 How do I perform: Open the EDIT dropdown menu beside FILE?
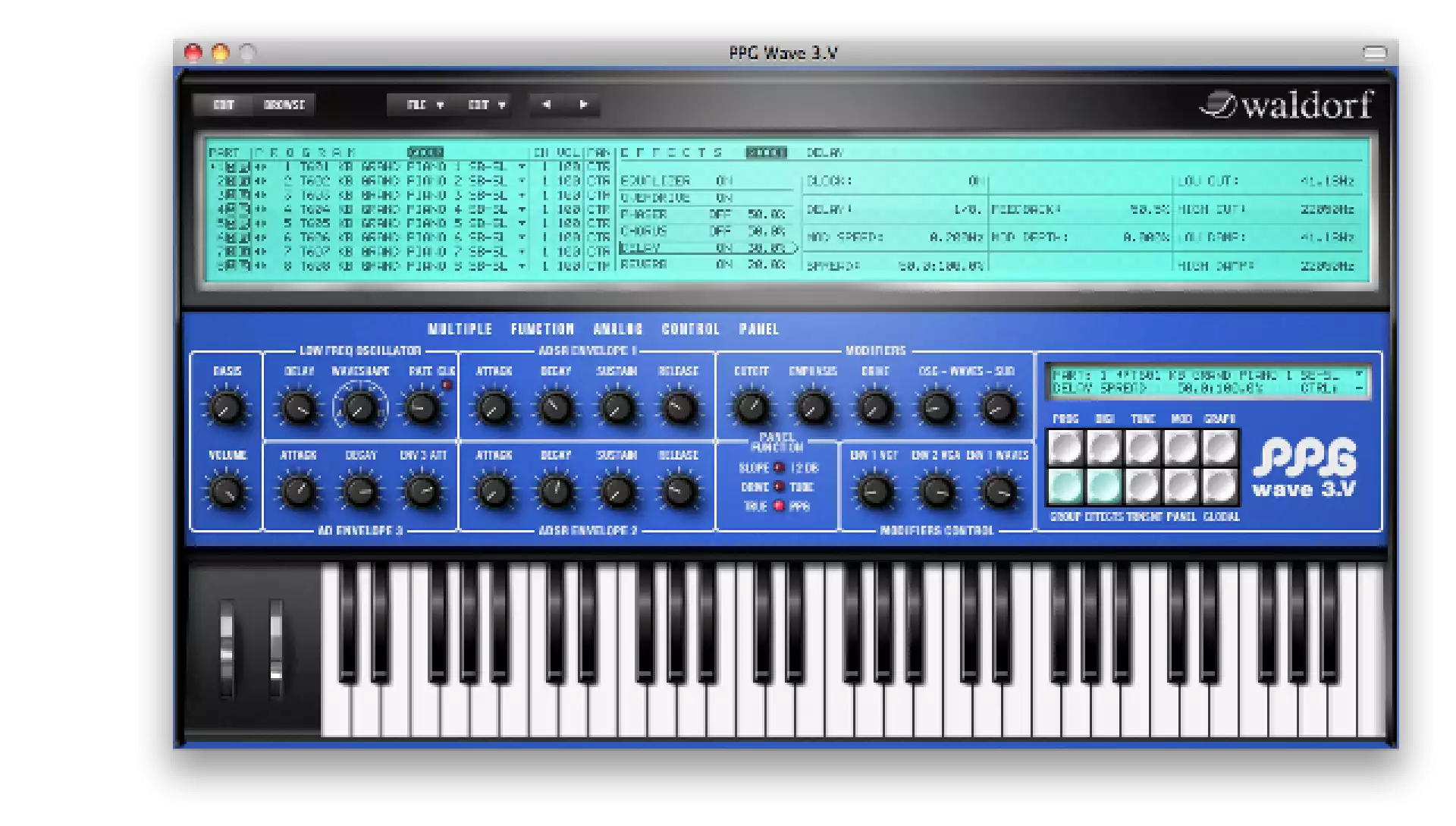tap(486, 105)
